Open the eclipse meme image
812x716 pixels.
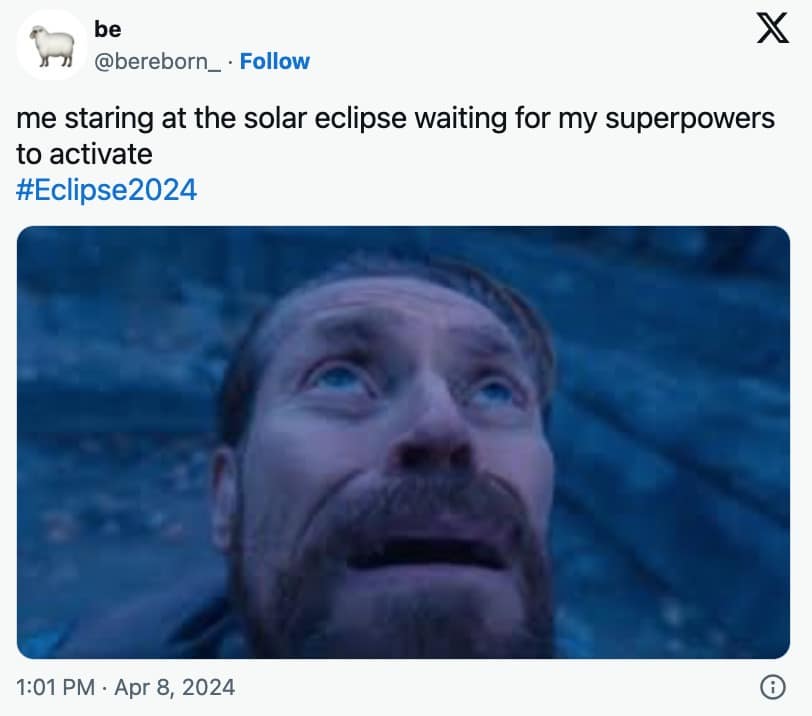click(x=403, y=442)
